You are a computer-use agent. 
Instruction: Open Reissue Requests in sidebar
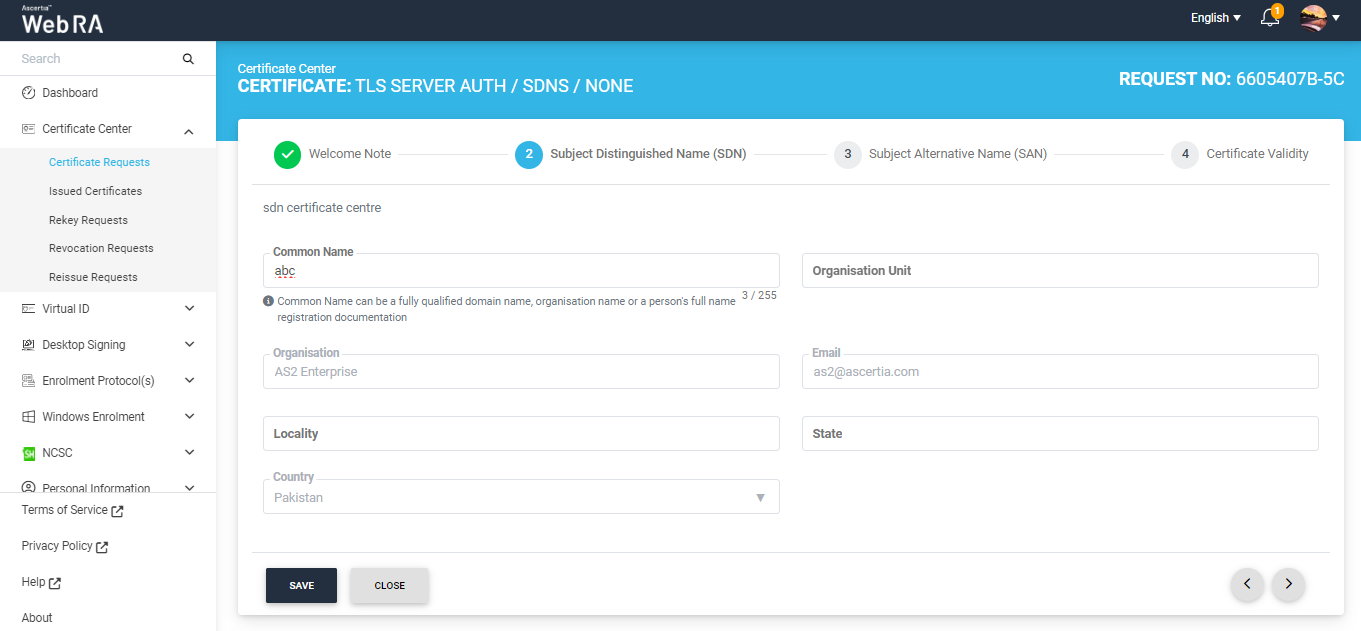point(93,277)
